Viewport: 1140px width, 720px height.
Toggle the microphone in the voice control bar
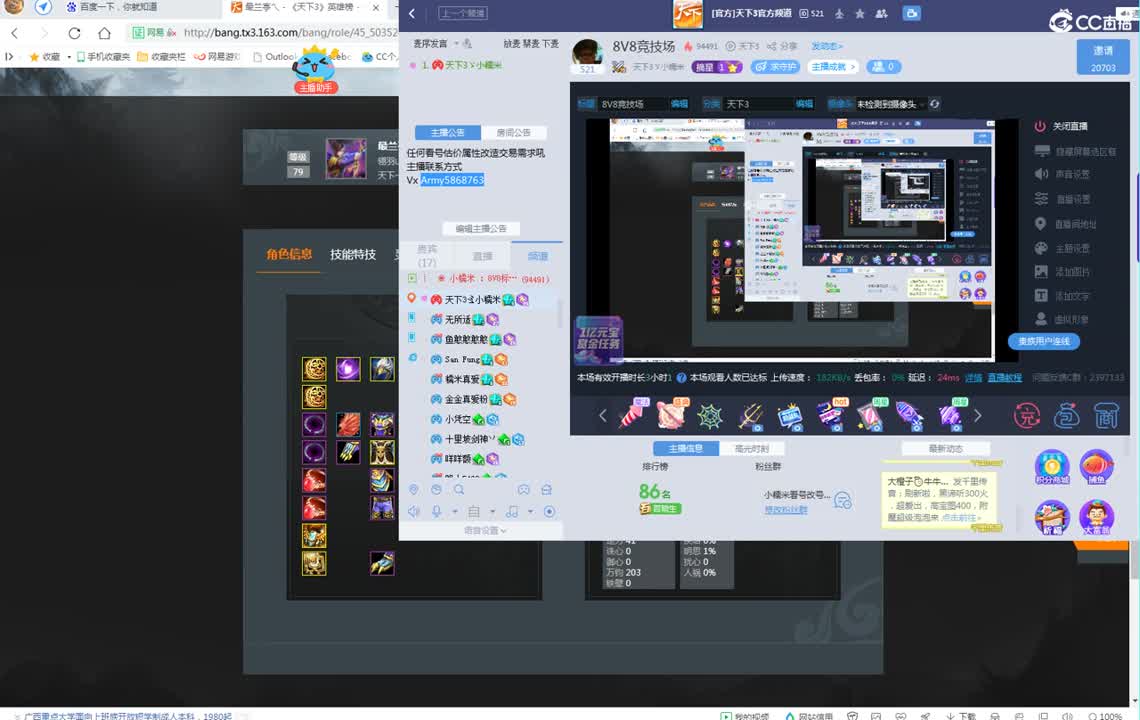pos(437,511)
